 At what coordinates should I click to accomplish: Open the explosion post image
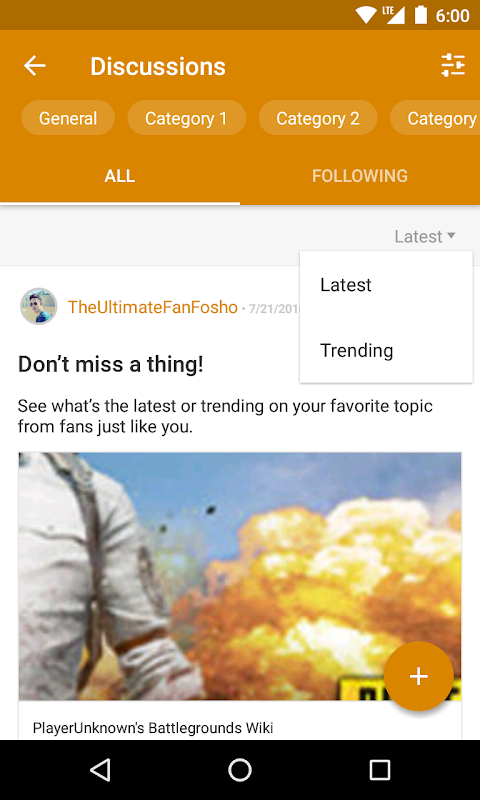[x=240, y=576]
